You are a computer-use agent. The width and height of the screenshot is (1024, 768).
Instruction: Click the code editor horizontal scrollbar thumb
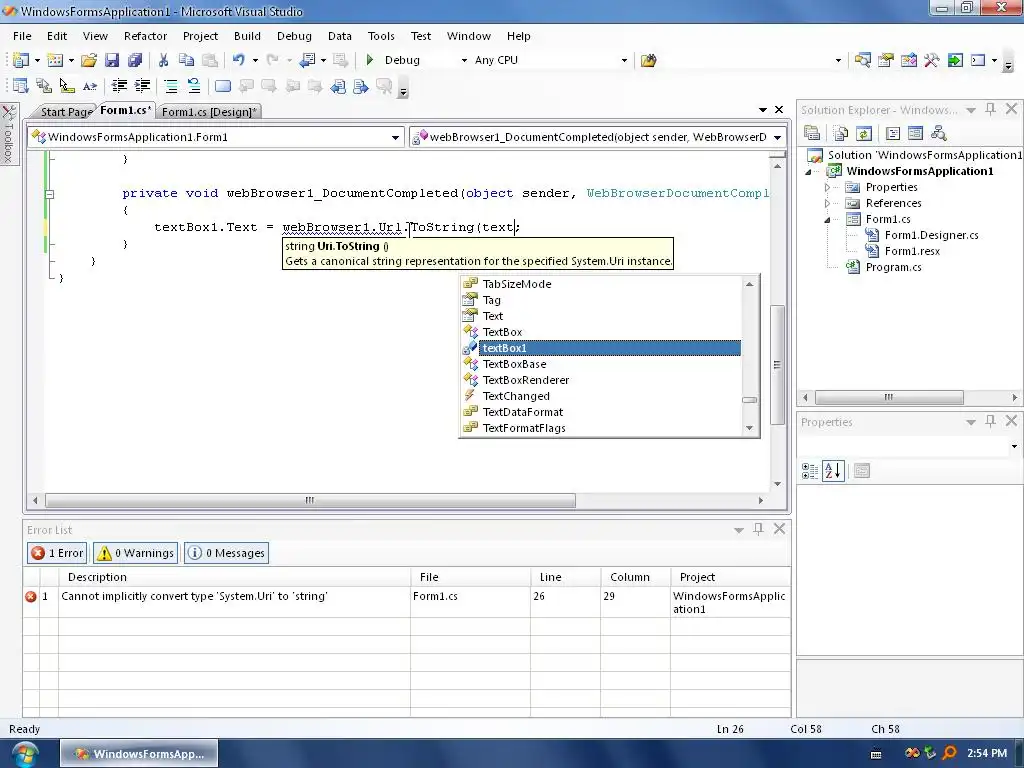pos(310,500)
